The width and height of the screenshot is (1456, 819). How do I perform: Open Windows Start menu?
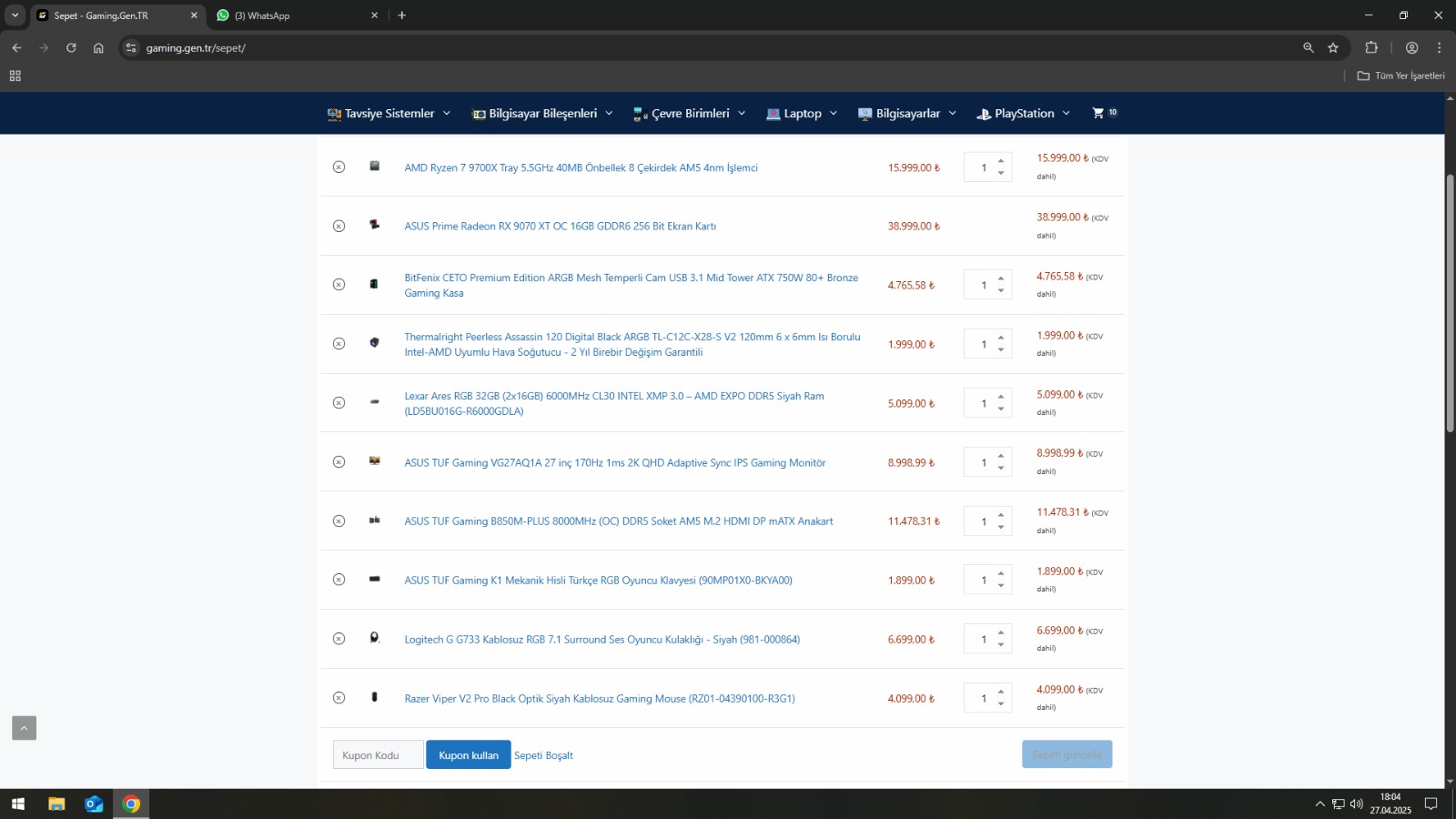[18, 804]
